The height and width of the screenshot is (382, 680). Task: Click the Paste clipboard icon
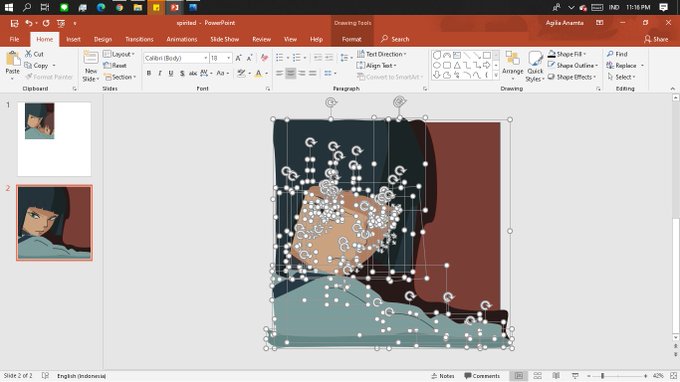(x=13, y=59)
